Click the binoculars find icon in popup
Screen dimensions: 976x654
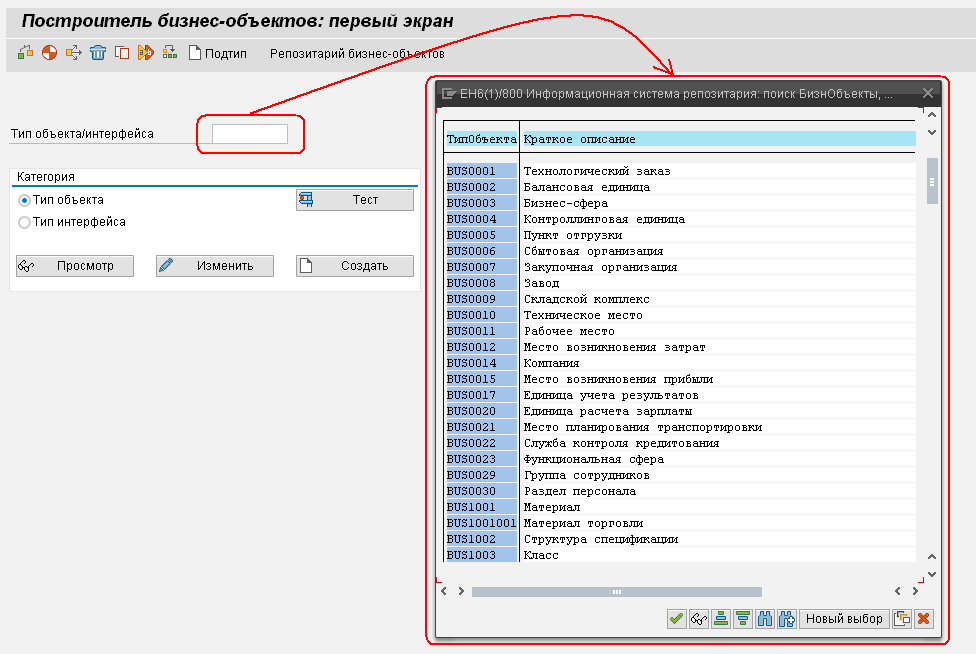765,619
